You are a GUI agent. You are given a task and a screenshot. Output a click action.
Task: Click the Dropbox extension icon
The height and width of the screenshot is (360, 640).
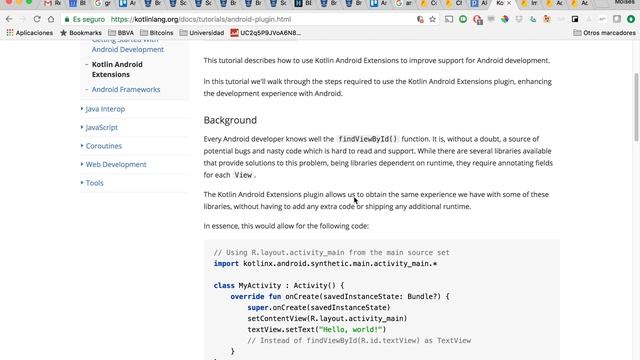point(519,19)
